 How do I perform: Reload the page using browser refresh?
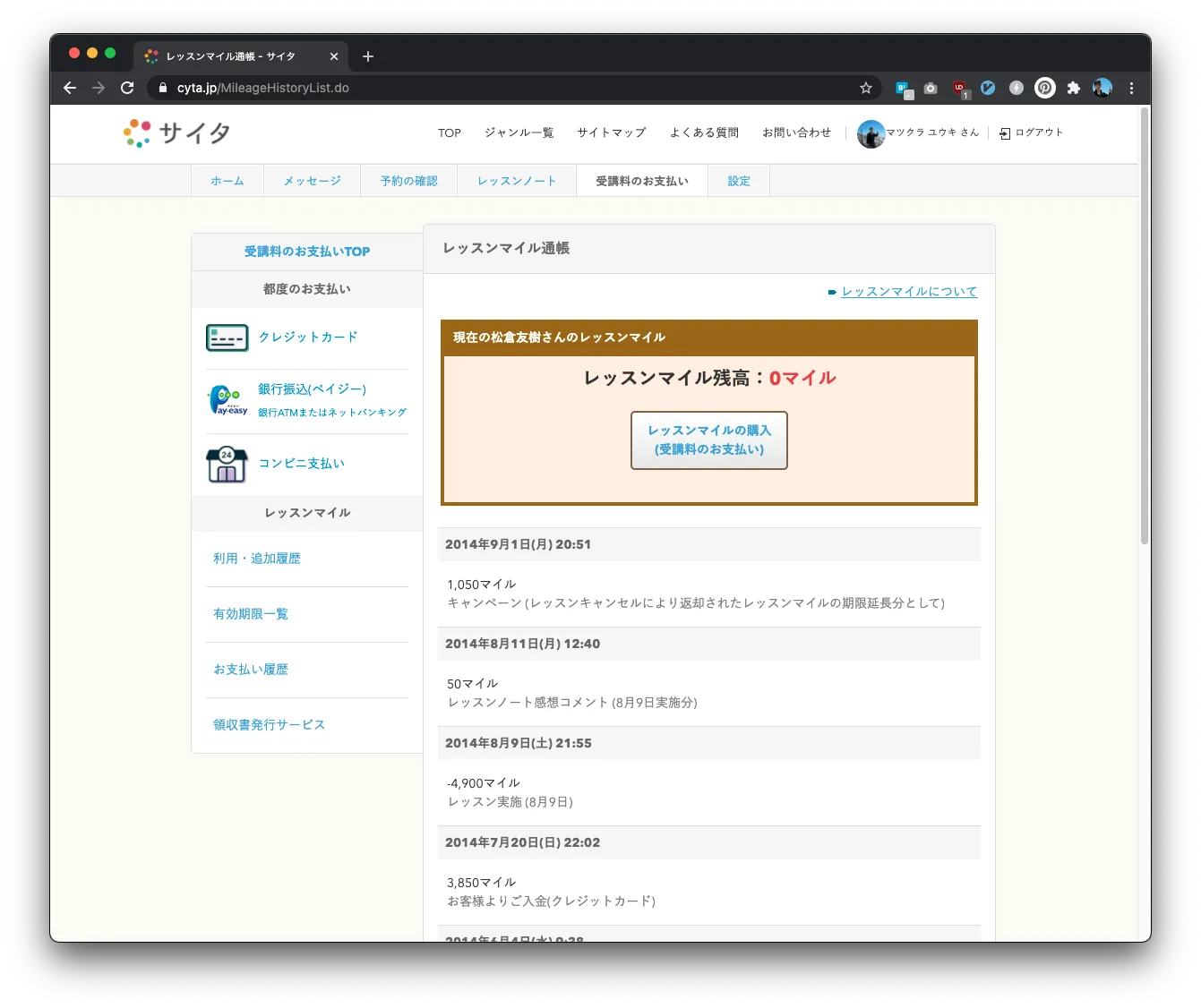pyautogui.click(x=127, y=88)
